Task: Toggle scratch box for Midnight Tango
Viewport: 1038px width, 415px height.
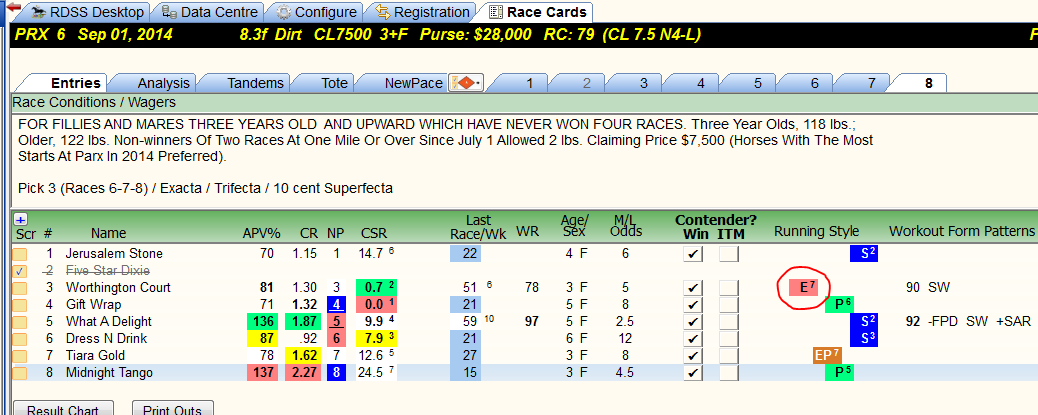Action: (x=21, y=373)
